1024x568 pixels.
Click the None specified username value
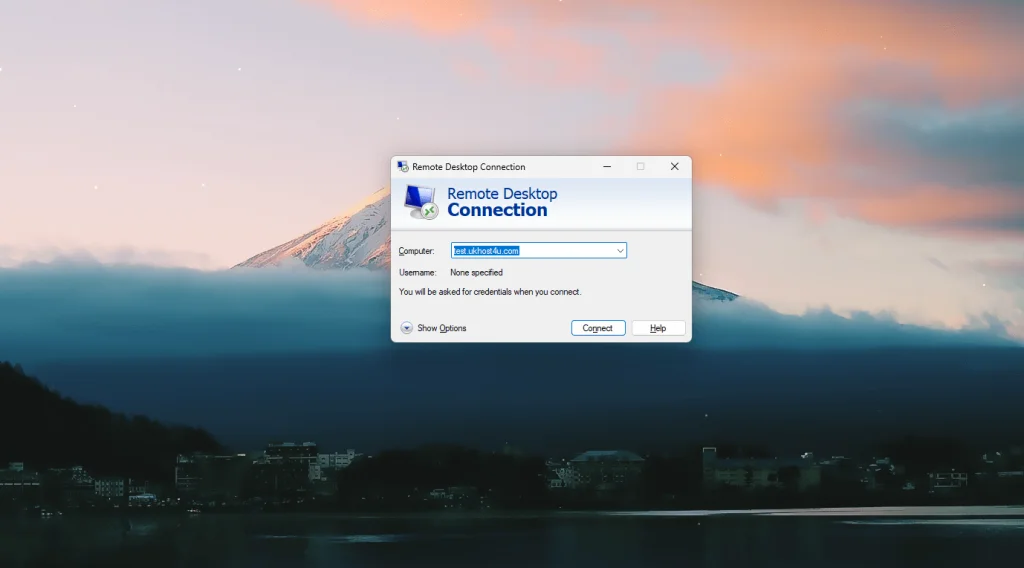pos(476,272)
